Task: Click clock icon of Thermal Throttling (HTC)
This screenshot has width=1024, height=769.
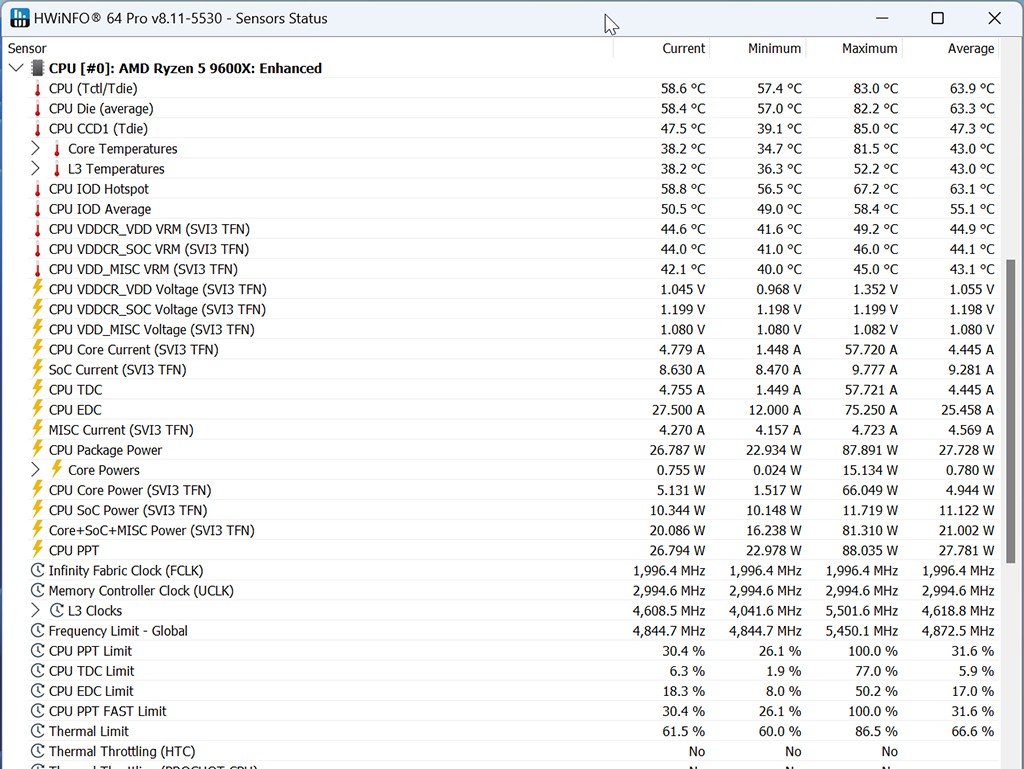Action: (x=38, y=751)
